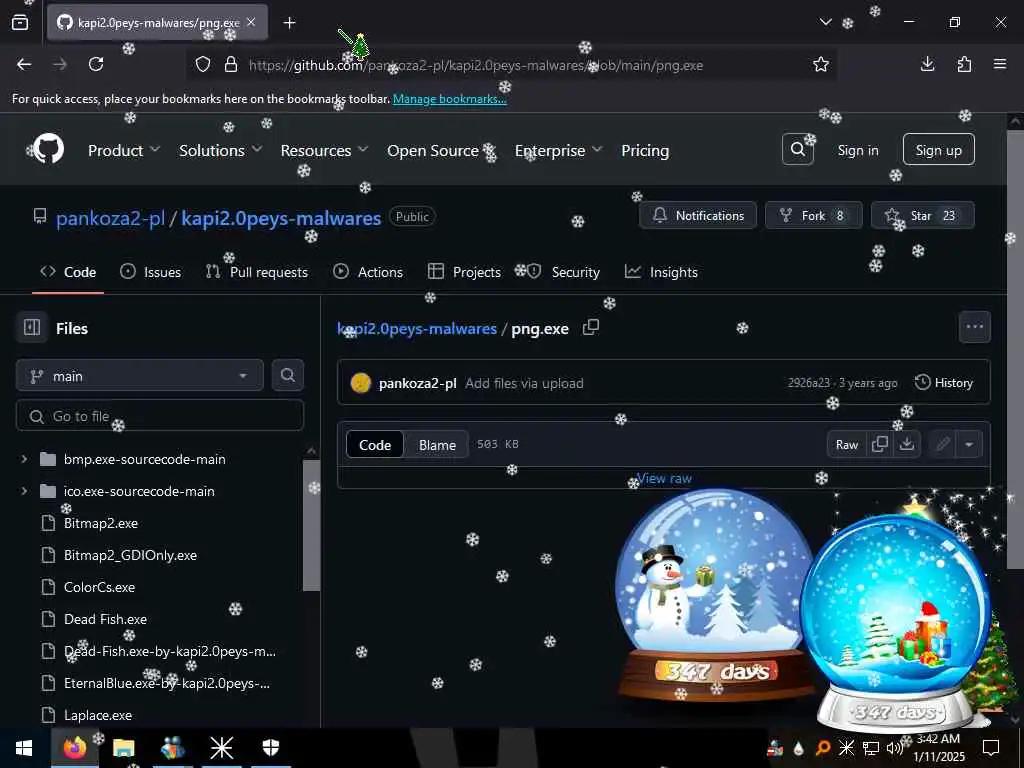Expand the Product menu
This screenshot has height=768, width=1024.
[x=124, y=150]
